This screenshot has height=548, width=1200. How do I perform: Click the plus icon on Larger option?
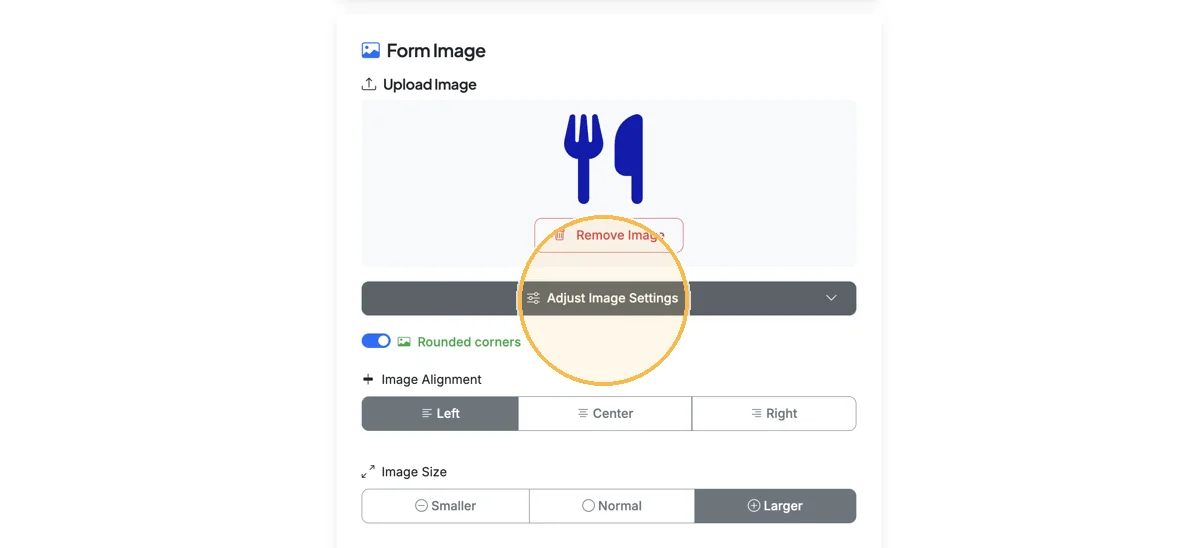pyautogui.click(x=754, y=506)
